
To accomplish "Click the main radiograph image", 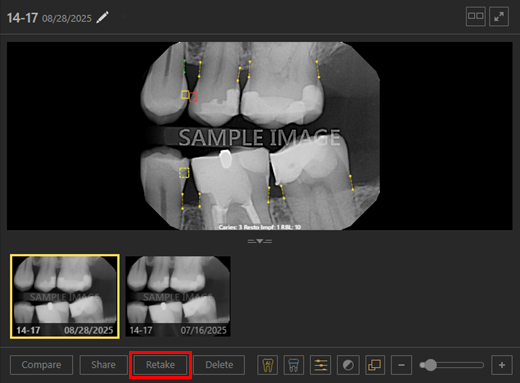I will 260,136.
